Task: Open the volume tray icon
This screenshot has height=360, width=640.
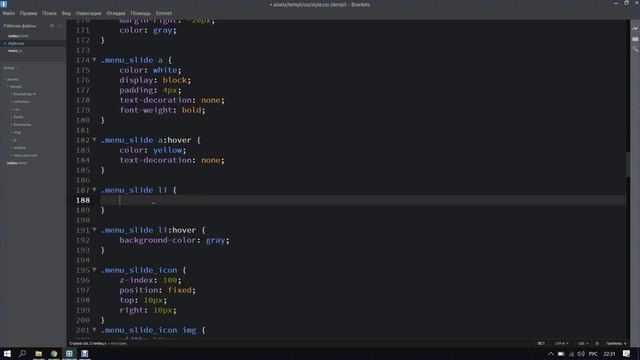Action: (581, 354)
